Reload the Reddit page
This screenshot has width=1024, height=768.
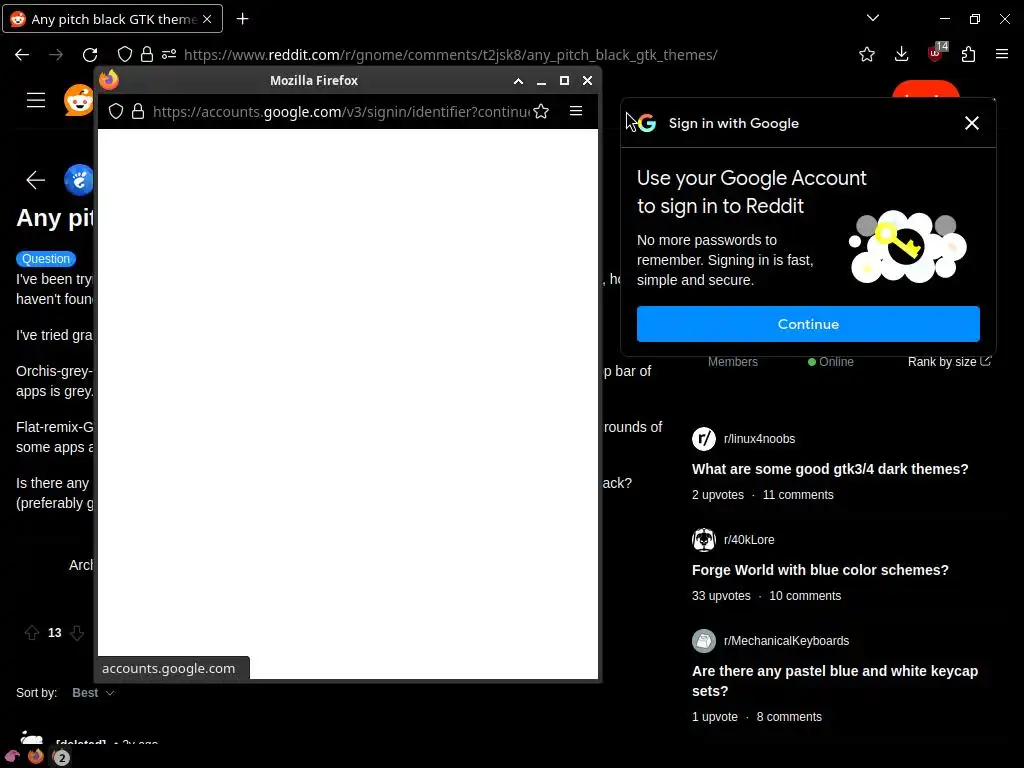pos(90,55)
